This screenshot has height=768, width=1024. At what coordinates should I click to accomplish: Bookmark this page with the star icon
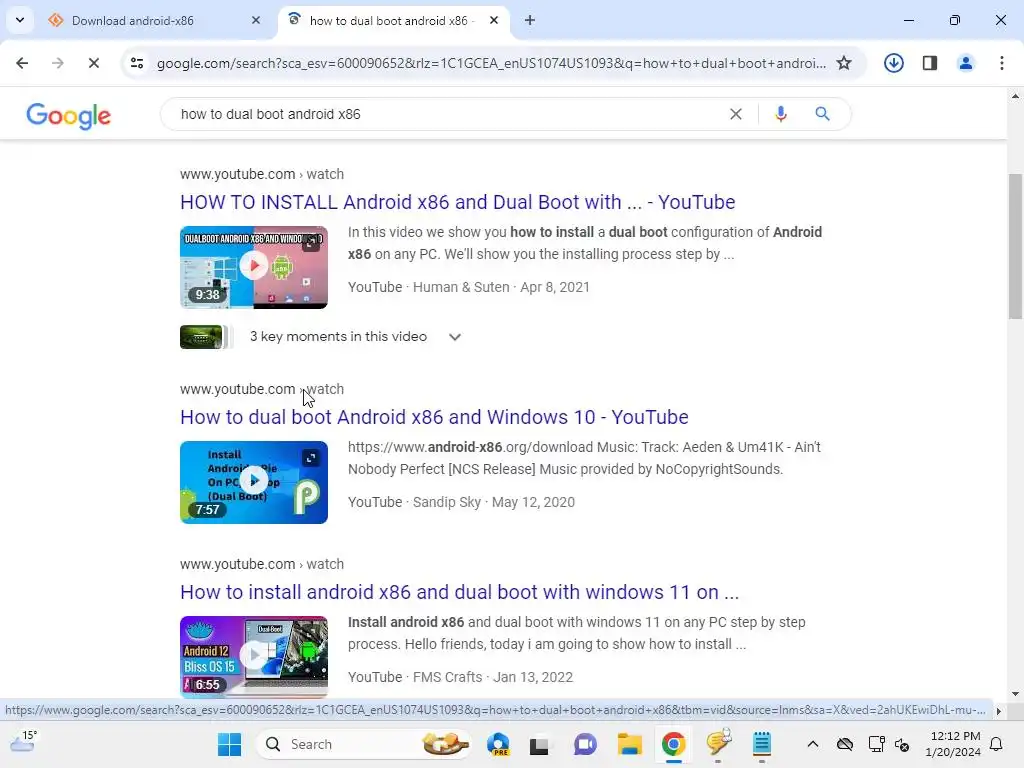(x=844, y=63)
